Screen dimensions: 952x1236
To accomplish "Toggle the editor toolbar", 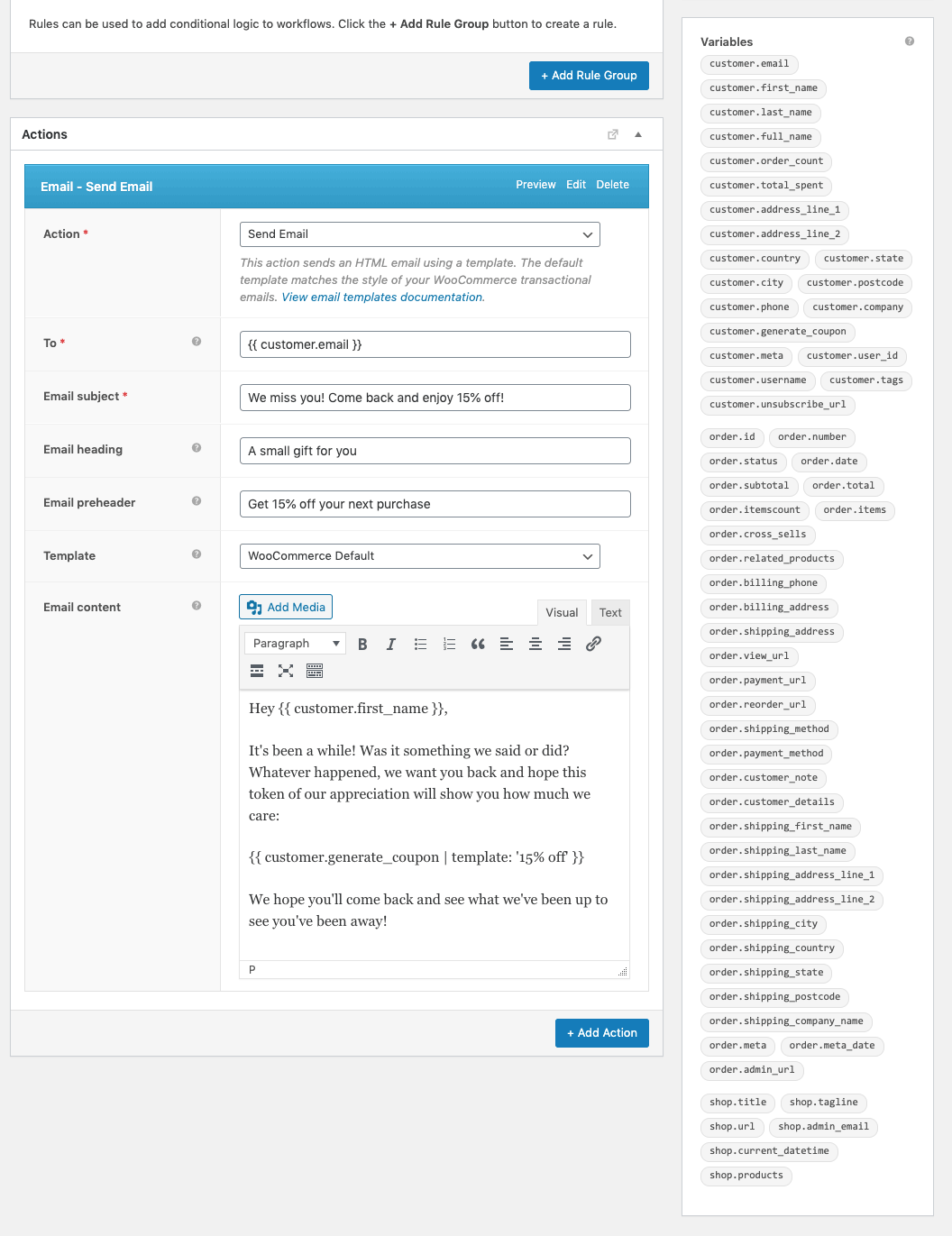I will pyautogui.click(x=315, y=671).
